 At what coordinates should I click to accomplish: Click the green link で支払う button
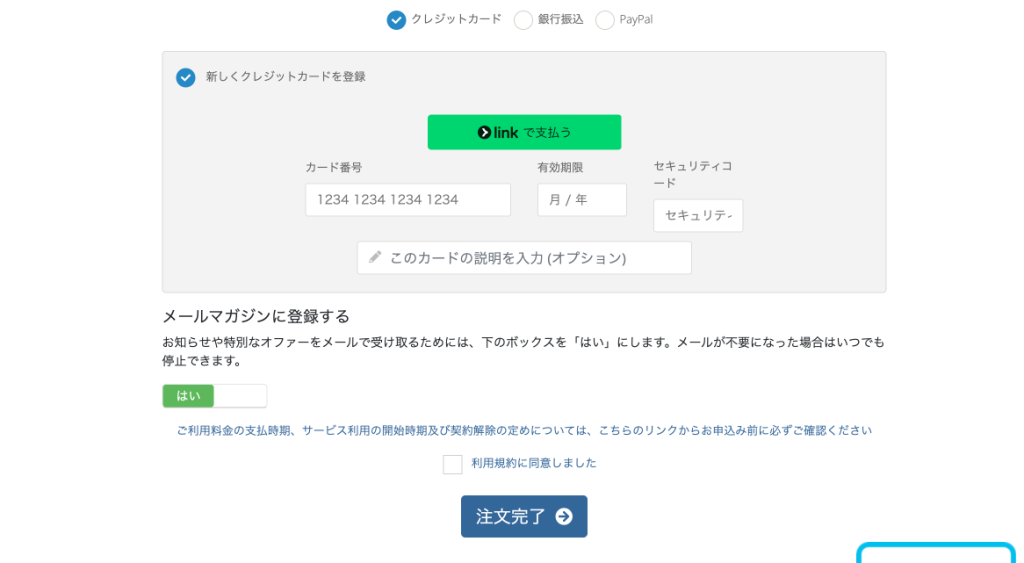524,132
